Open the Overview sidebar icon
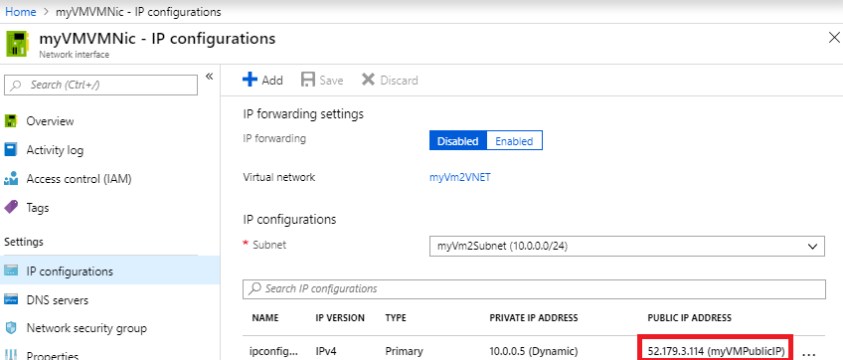 tap(11, 121)
